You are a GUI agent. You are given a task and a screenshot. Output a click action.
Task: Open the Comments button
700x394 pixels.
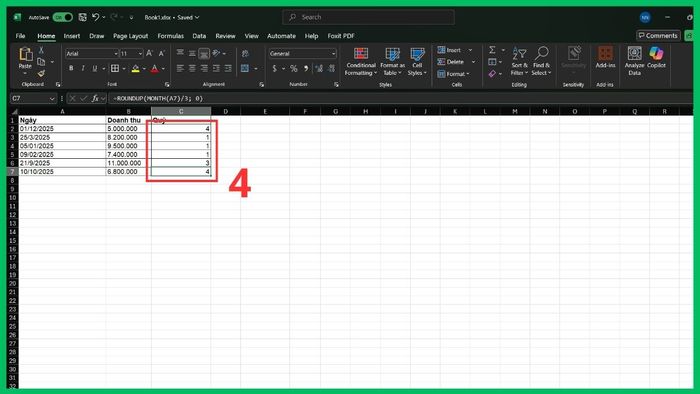[658, 35]
